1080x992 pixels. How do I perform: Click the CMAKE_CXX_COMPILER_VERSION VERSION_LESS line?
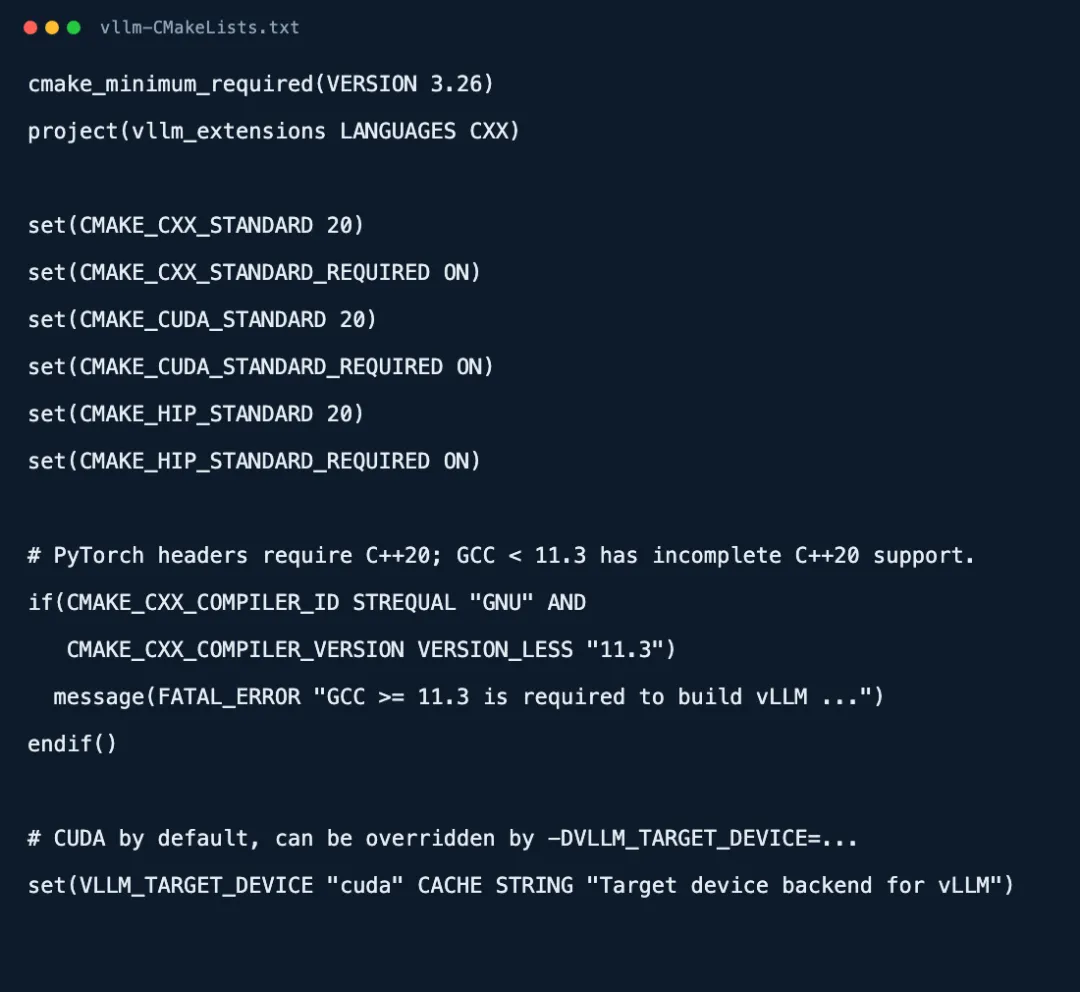coord(371,650)
